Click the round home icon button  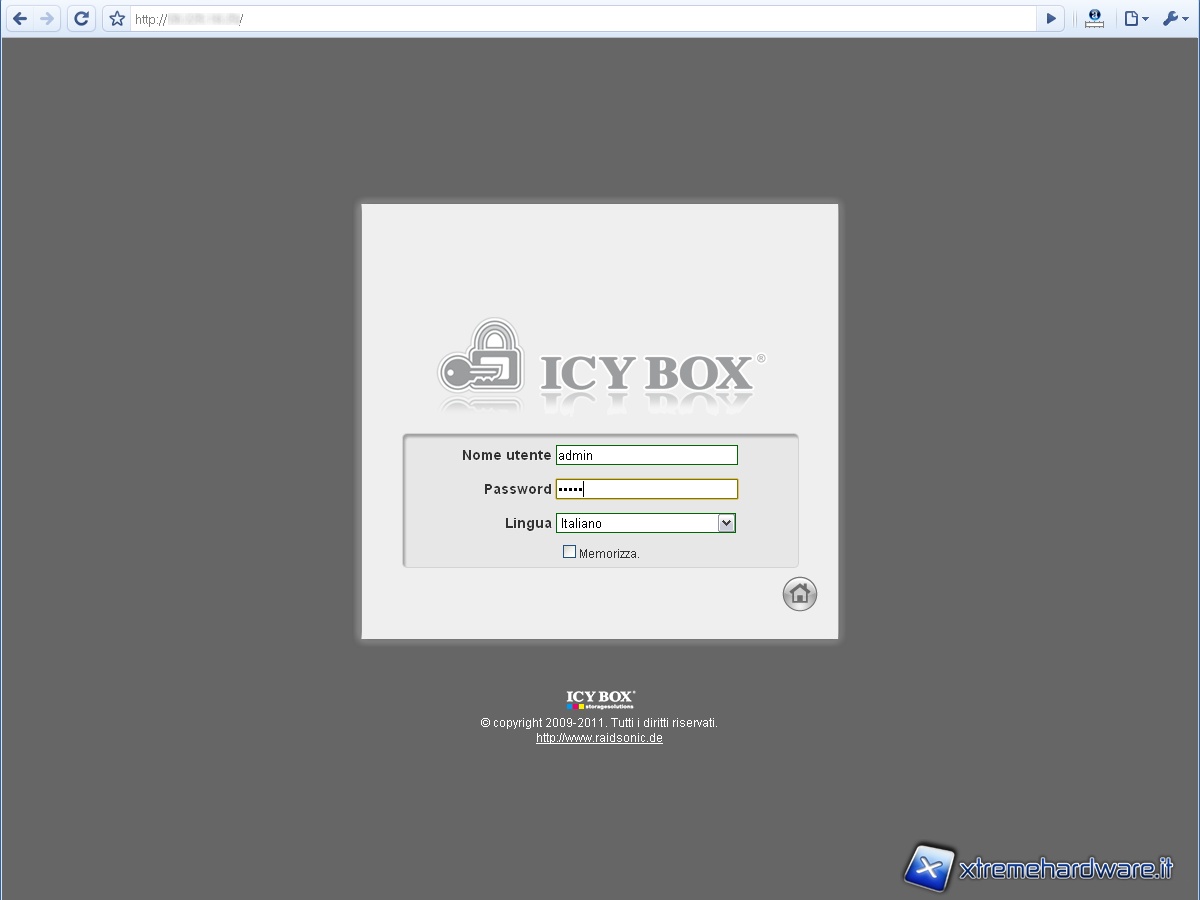(799, 594)
